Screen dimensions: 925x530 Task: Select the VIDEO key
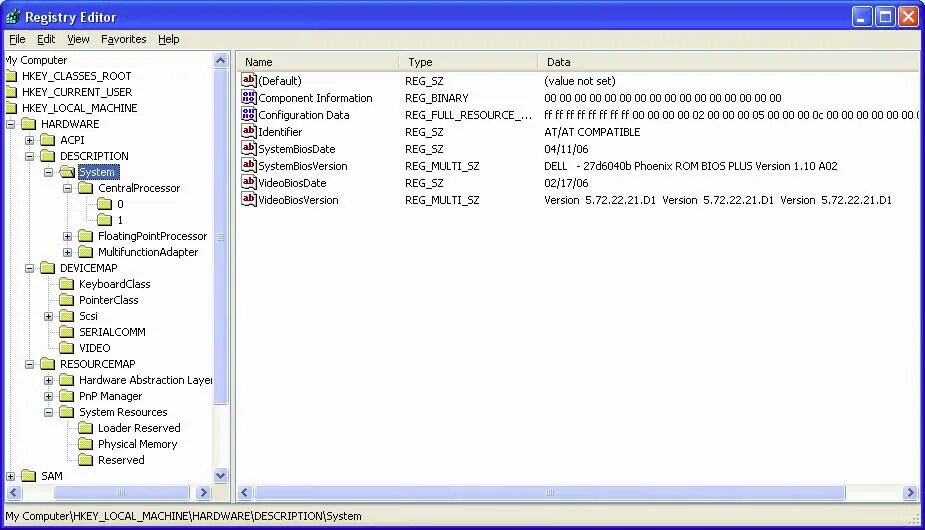(94, 348)
